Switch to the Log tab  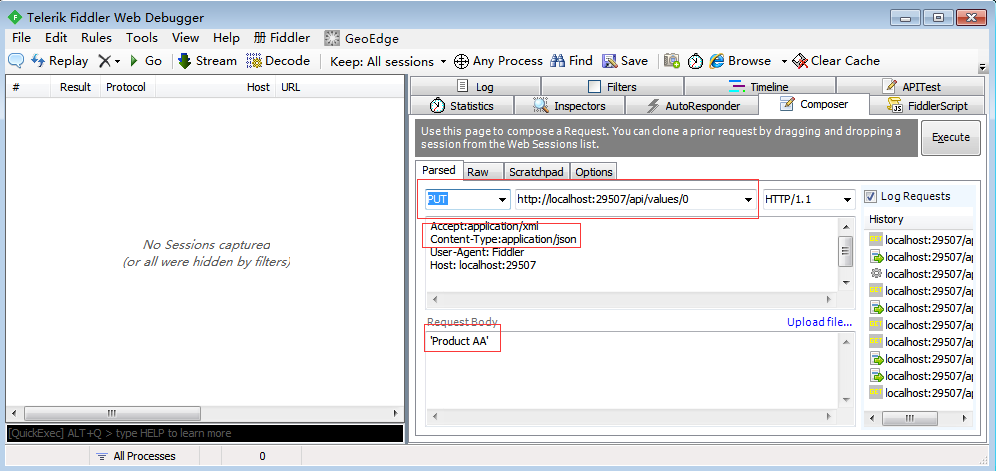(475, 86)
